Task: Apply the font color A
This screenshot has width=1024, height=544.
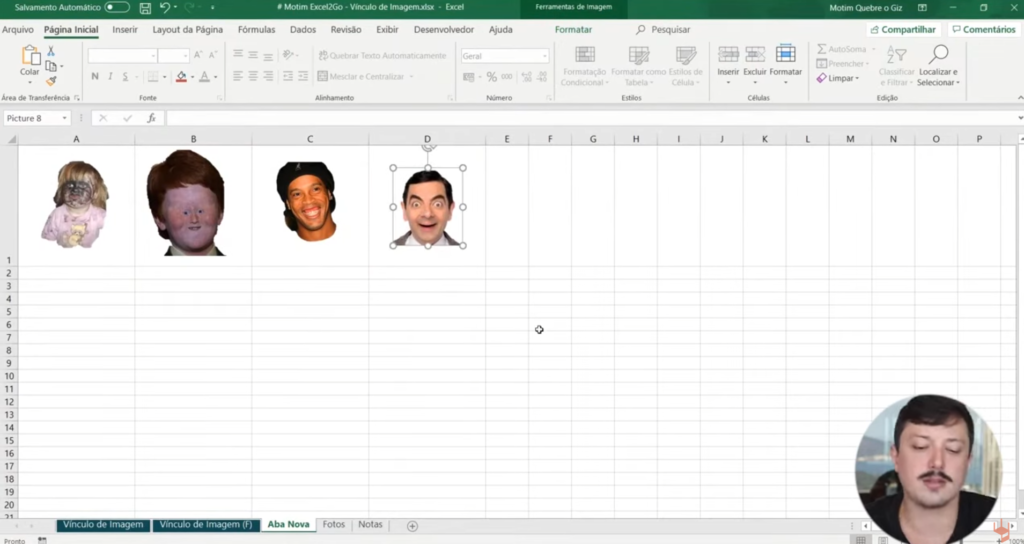Action: coord(204,76)
